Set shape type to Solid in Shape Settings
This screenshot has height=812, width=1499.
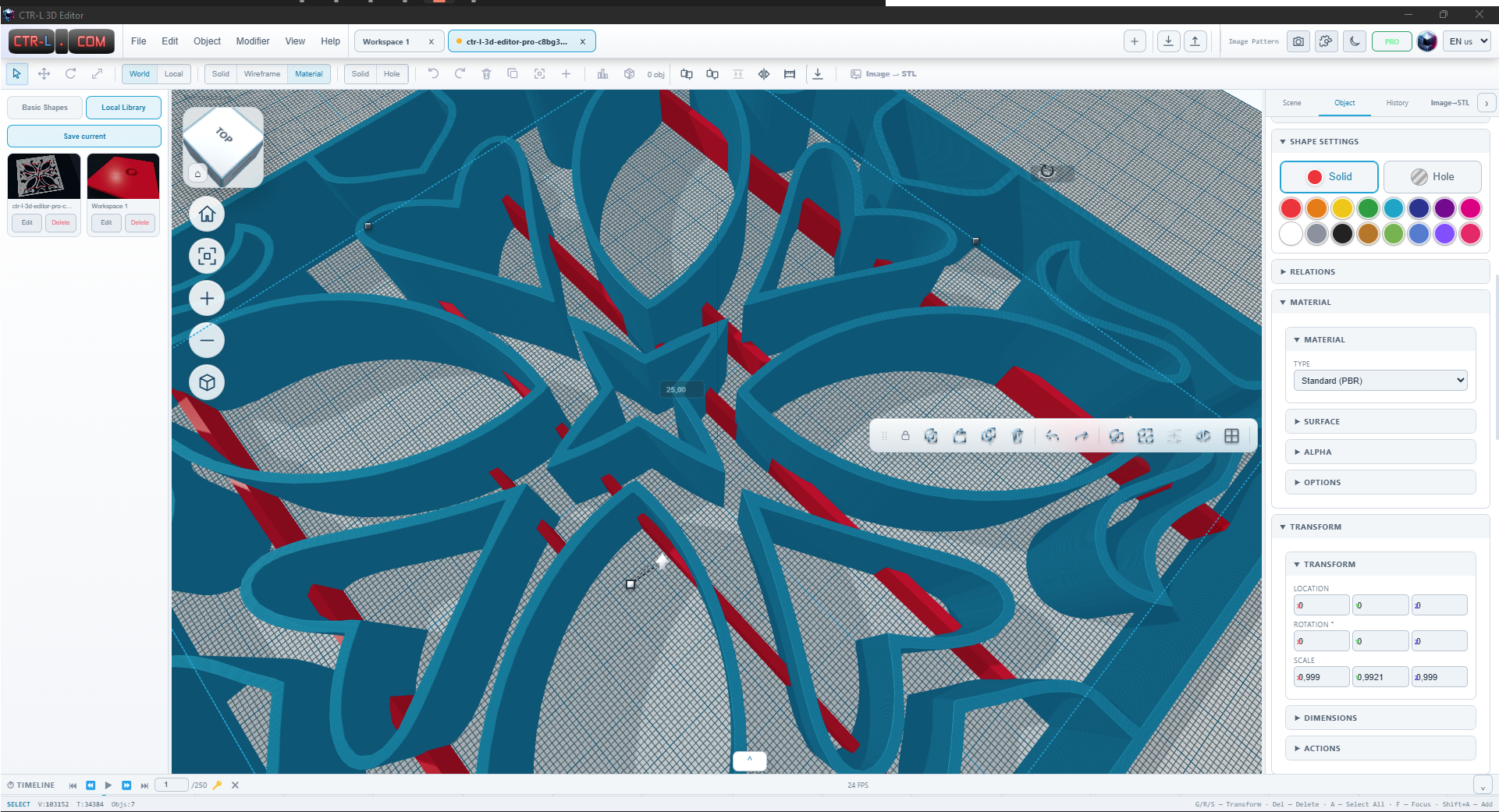click(1329, 177)
